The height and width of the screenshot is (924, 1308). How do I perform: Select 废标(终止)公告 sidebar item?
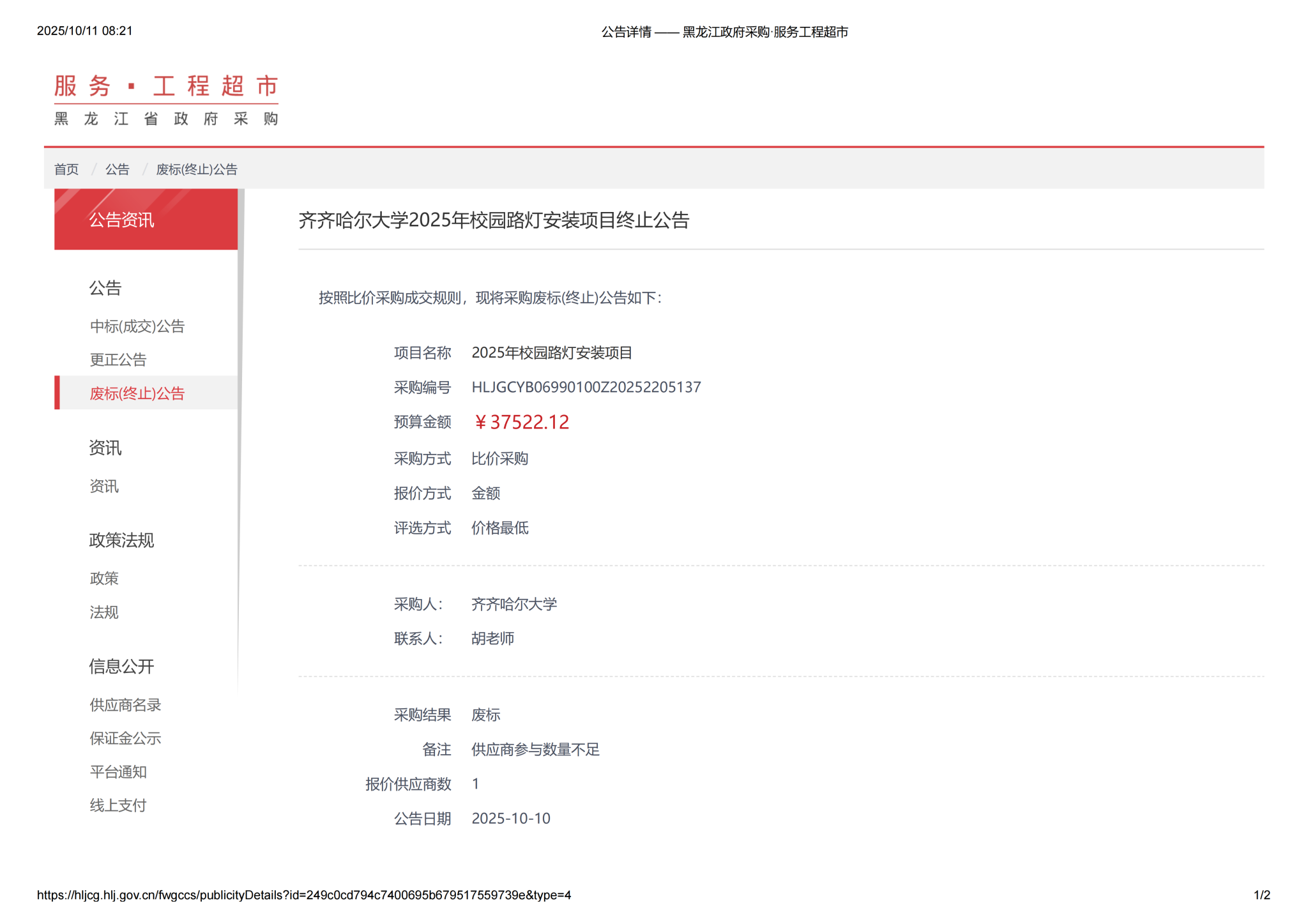pyautogui.click(x=137, y=393)
